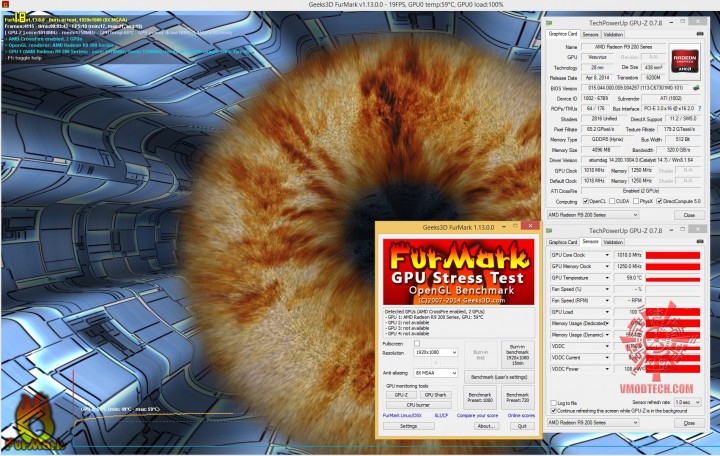Select Sensors tab in Sensors window
This screenshot has height=456, width=720.
click(x=590, y=242)
